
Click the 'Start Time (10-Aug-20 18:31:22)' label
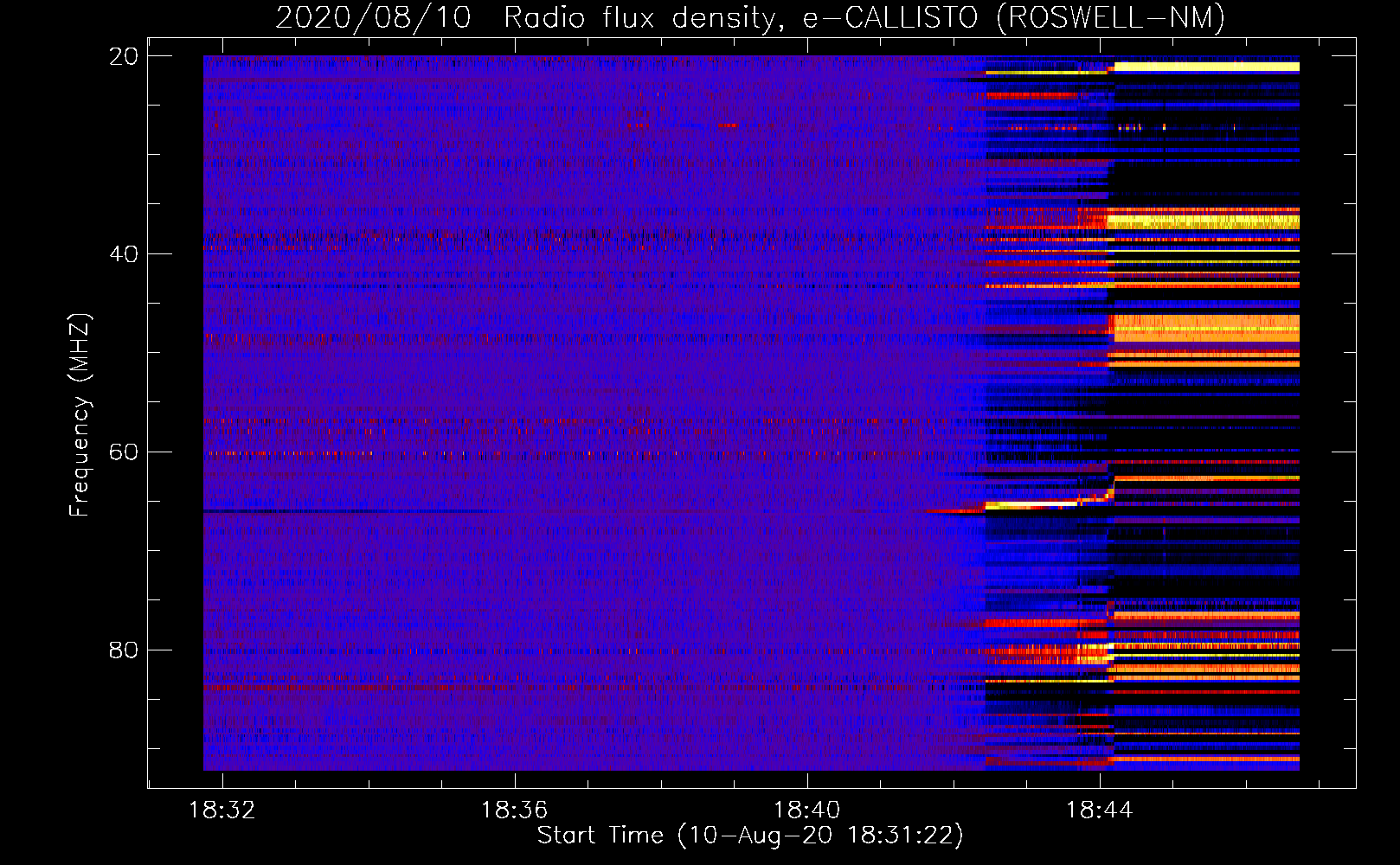[x=750, y=836]
